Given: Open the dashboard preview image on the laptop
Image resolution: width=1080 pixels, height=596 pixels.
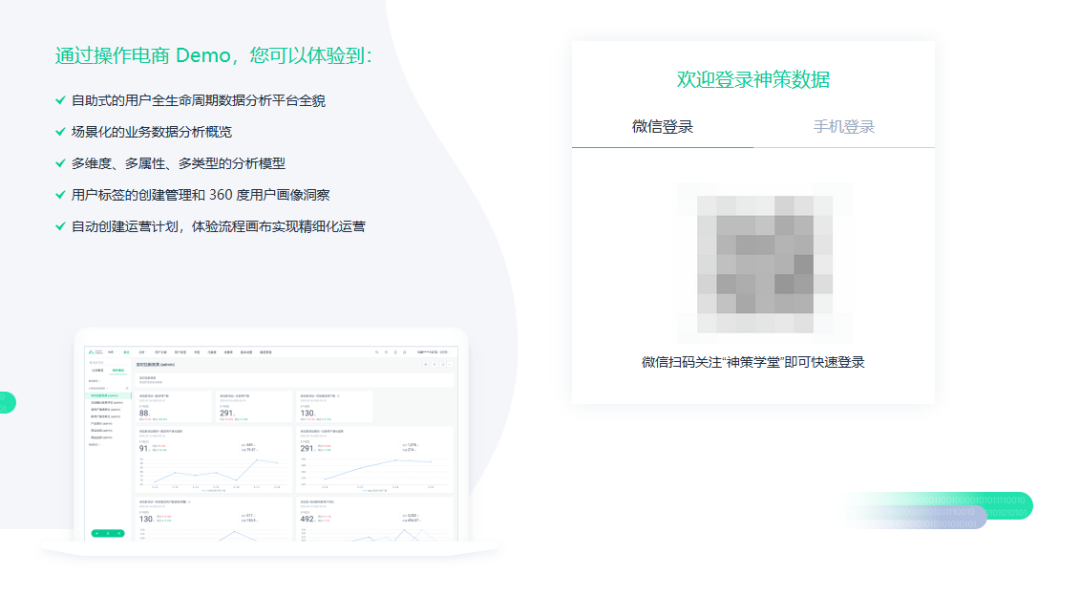Looking at the screenshot, I should pyautogui.click(x=271, y=443).
